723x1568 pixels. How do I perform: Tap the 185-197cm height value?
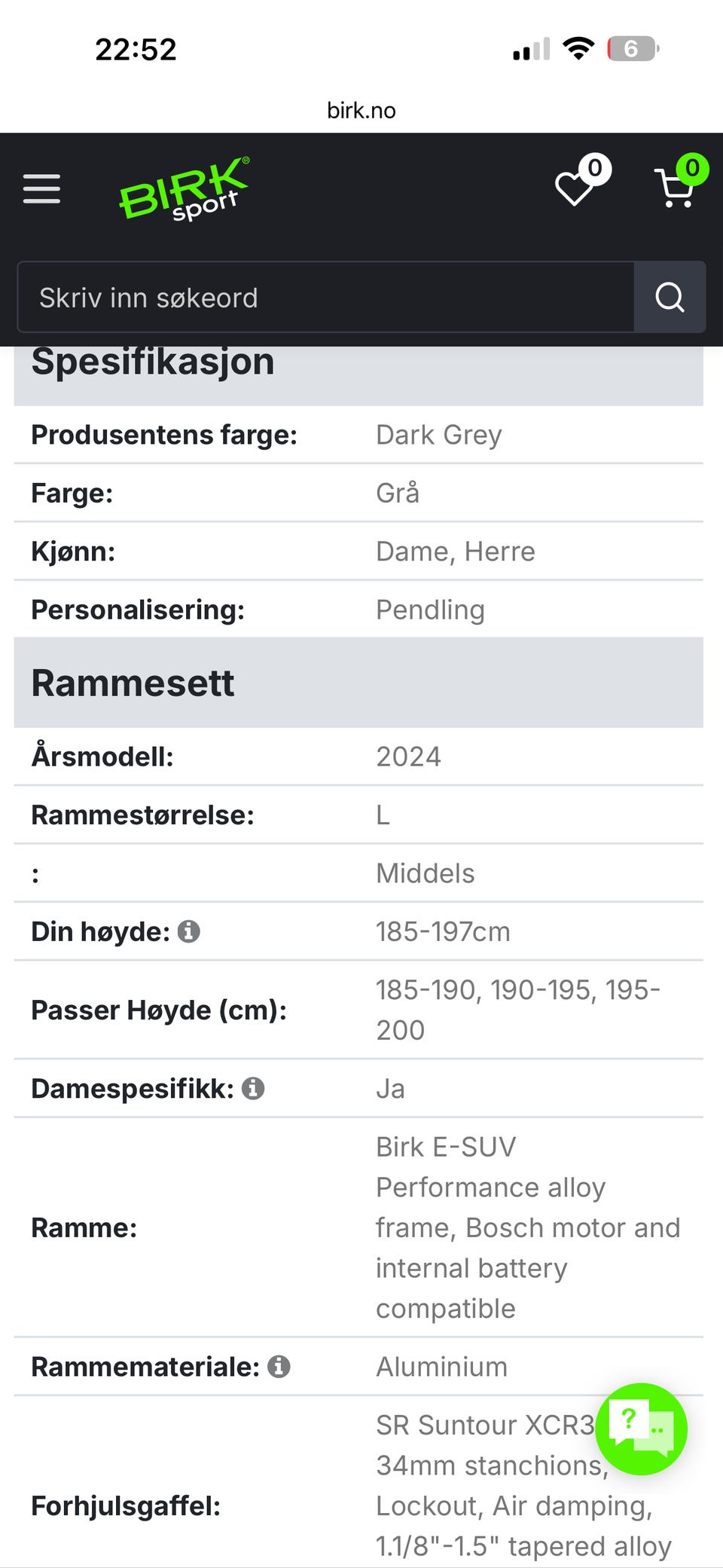(x=443, y=931)
